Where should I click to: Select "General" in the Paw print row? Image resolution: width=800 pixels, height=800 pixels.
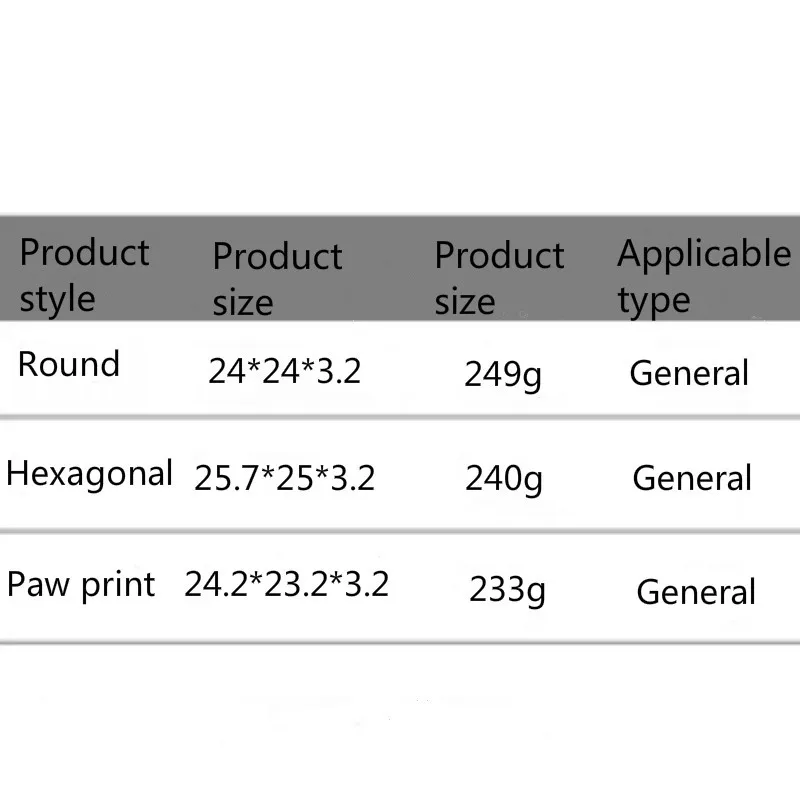pos(696,592)
